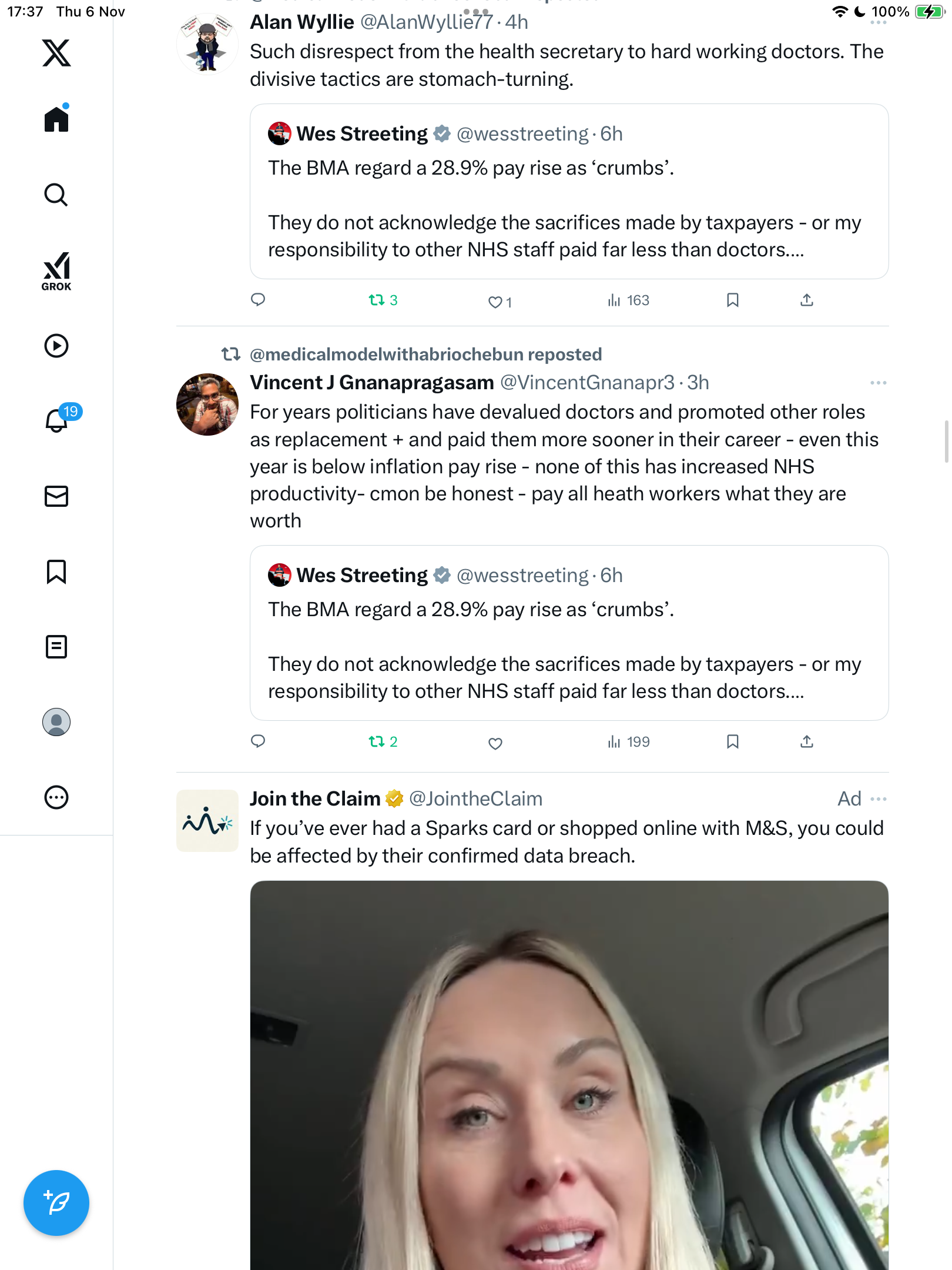This screenshot has height=1270, width=952.
Task: Open the search page
Action: click(x=56, y=195)
